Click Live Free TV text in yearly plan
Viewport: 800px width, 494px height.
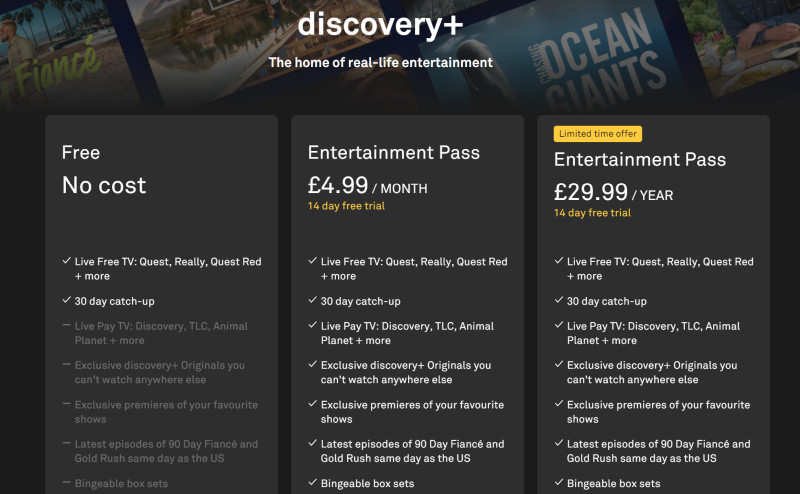(660, 269)
